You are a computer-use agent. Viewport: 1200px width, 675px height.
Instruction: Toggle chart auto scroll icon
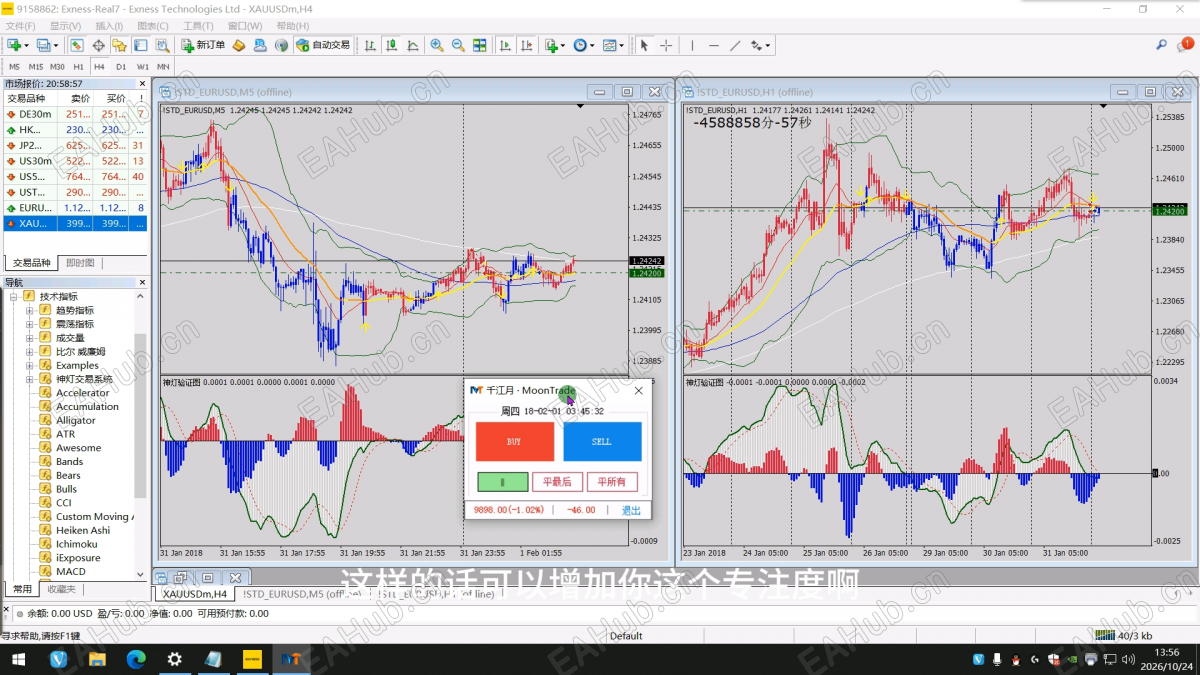(x=505, y=45)
